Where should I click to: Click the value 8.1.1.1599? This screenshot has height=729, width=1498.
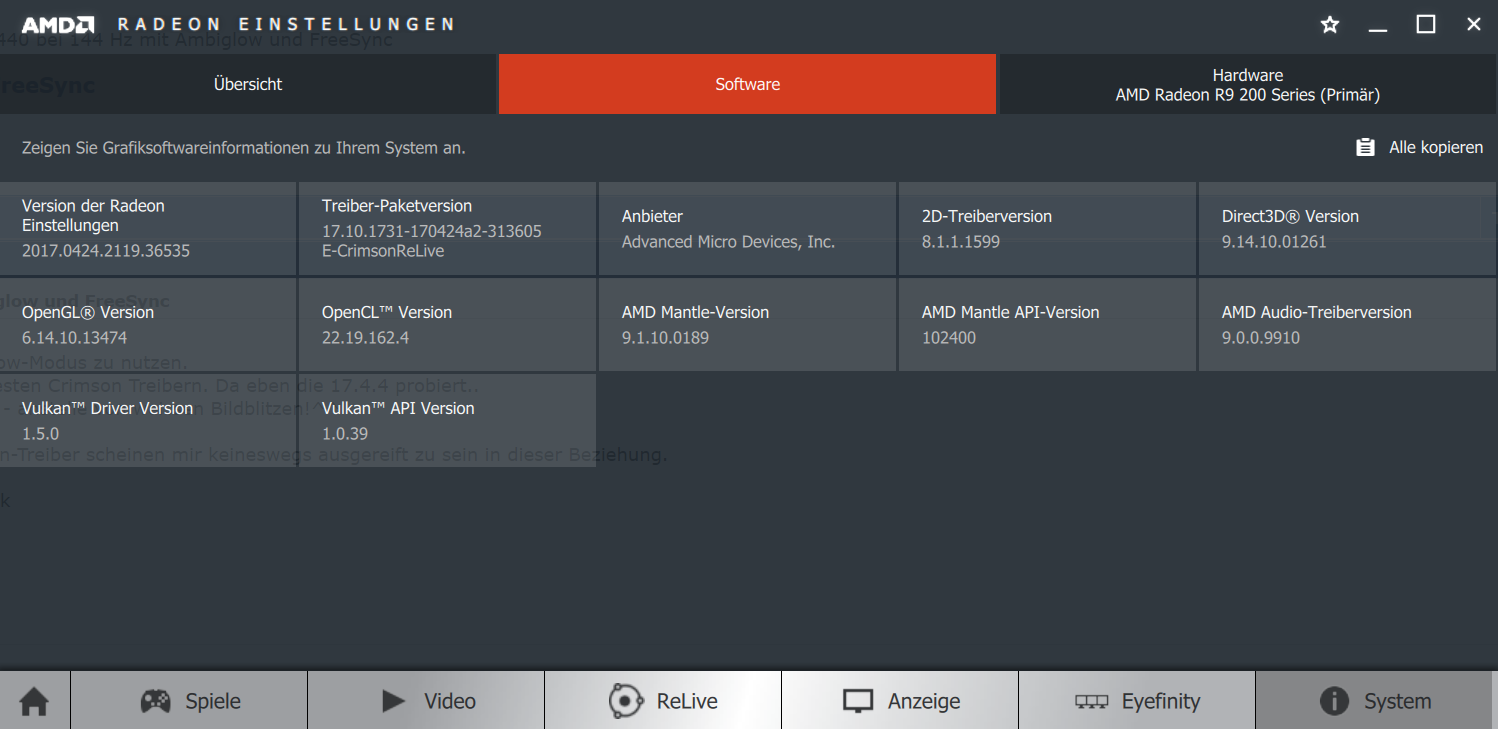pyautogui.click(x=961, y=242)
